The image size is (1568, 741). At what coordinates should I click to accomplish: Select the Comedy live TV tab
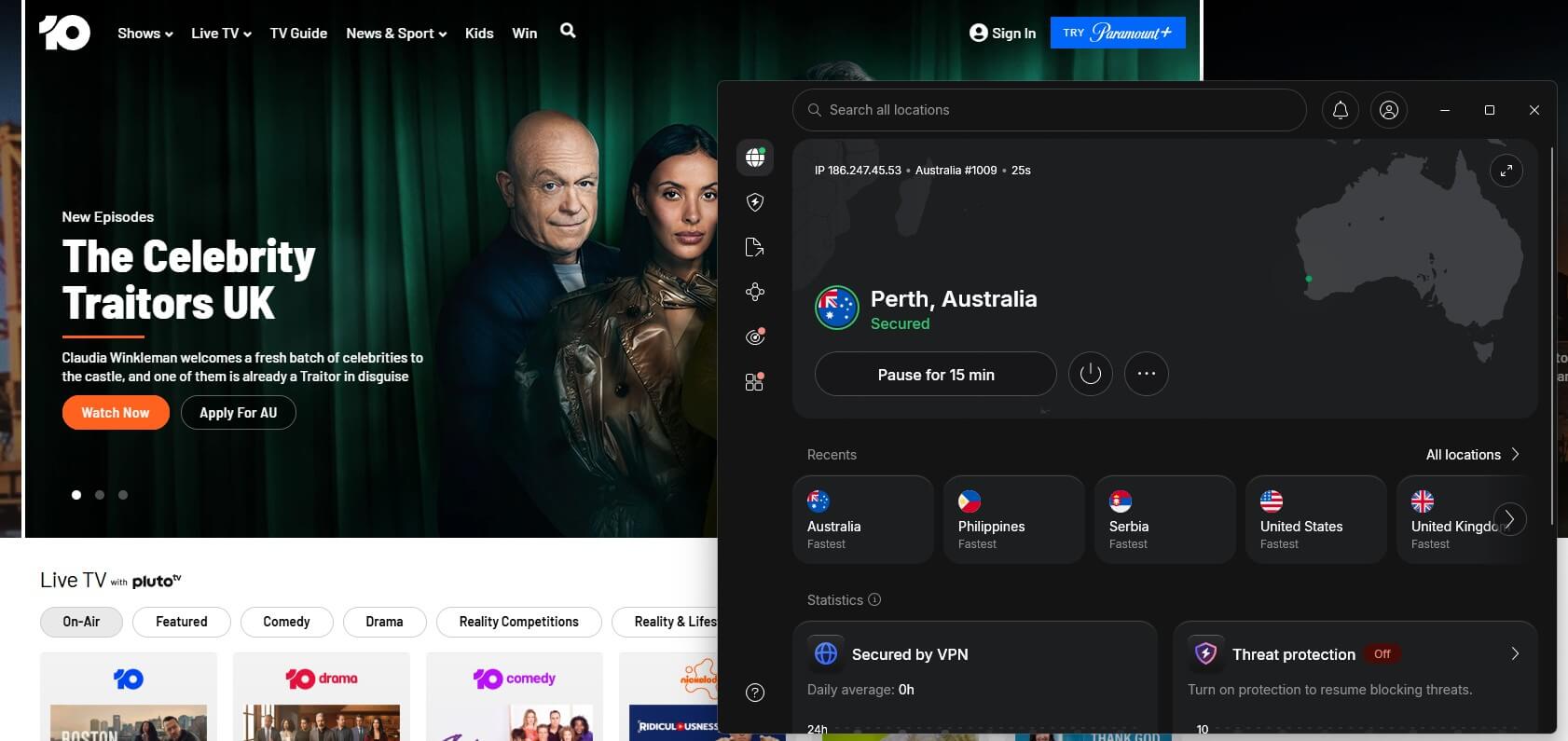[x=286, y=622]
